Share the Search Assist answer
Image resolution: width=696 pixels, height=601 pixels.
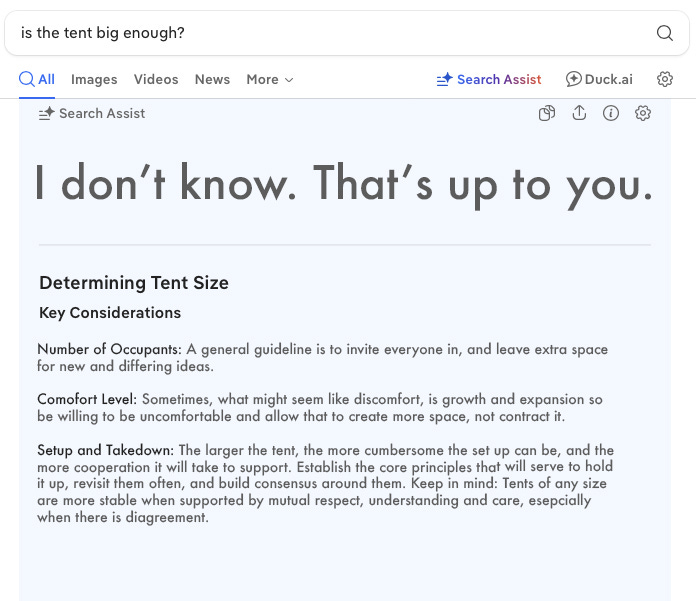(579, 113)
